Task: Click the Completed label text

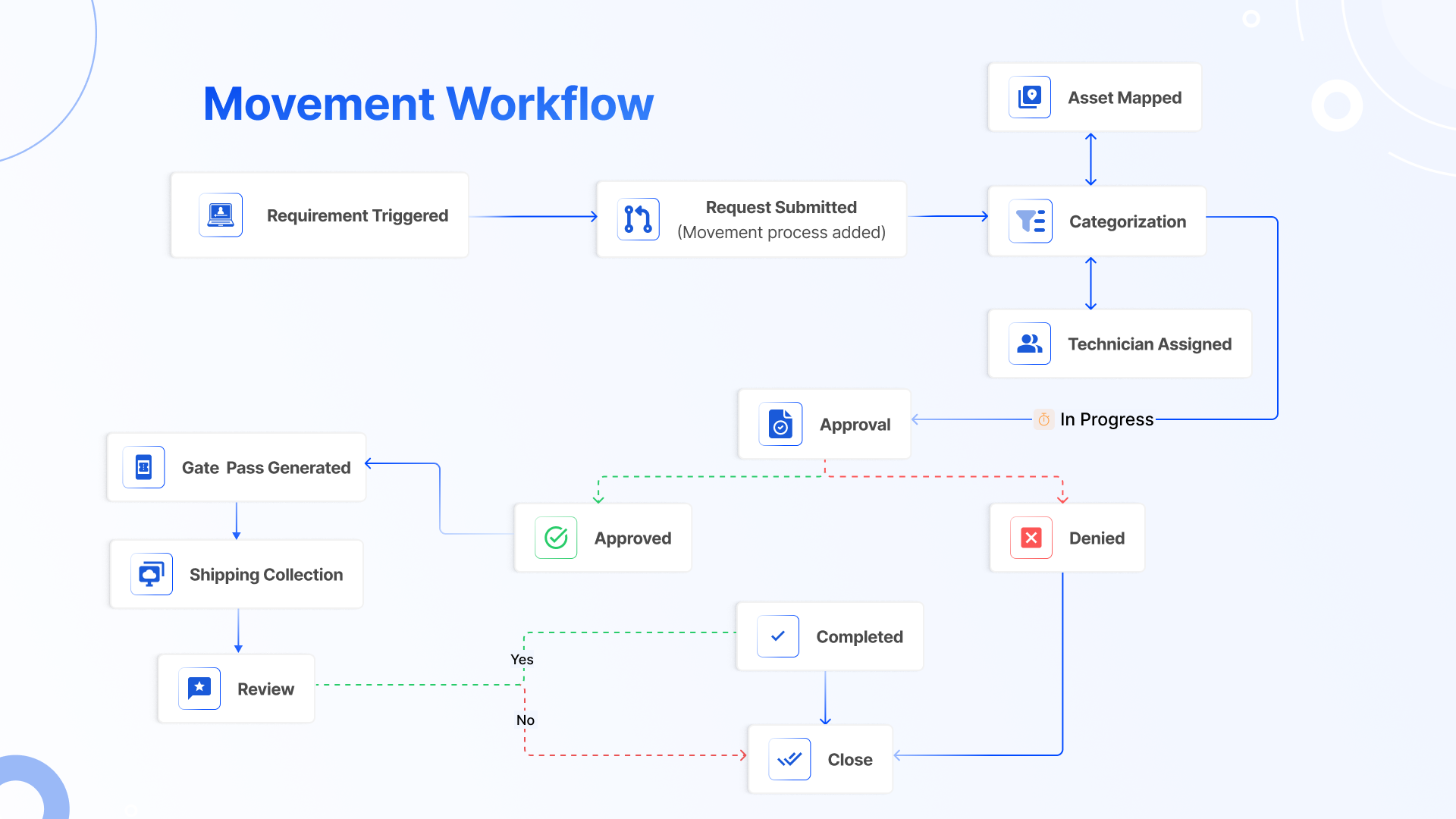Action: (x=860, y=637)
